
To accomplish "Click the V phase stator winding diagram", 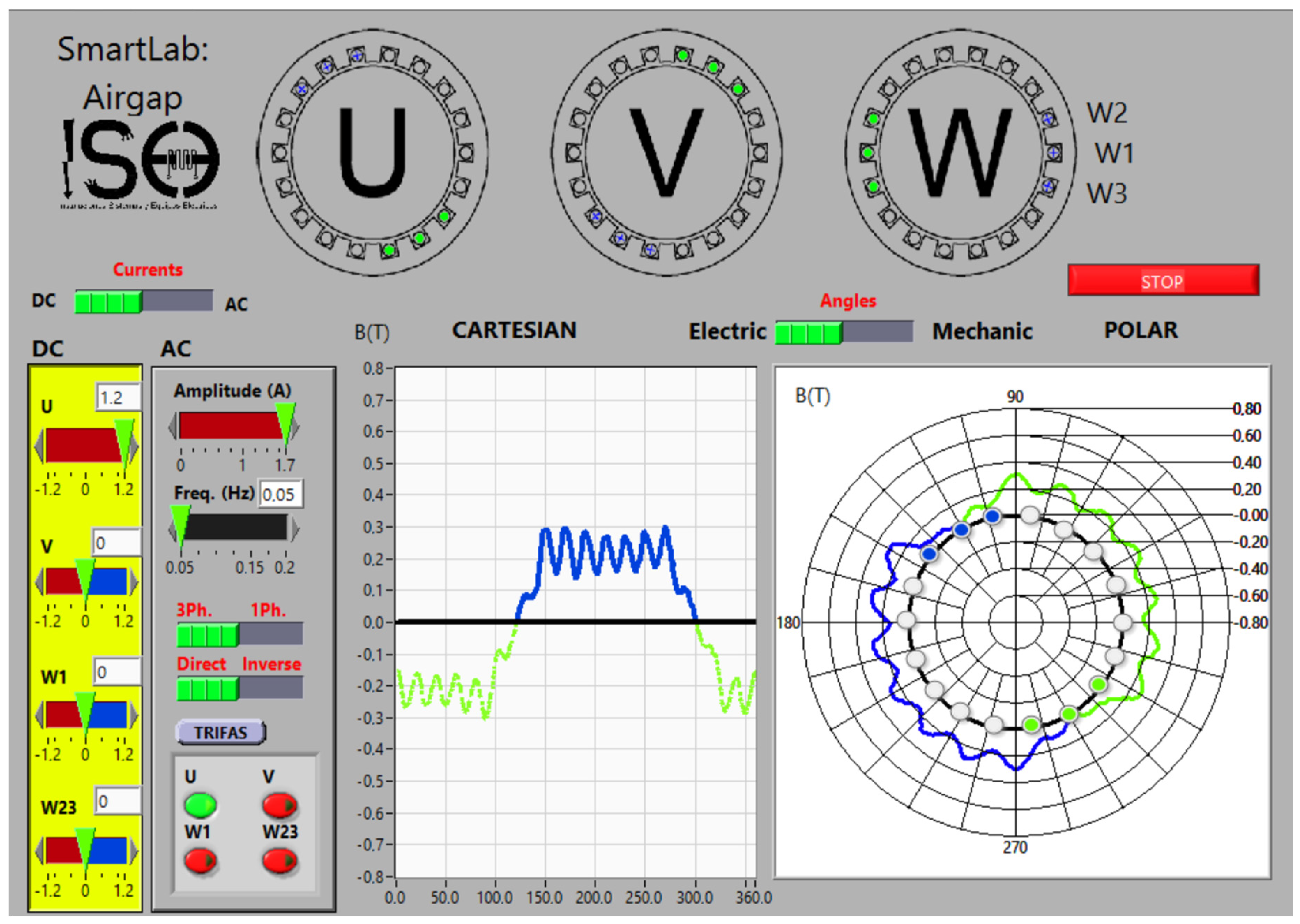I will [x=666, y=153].
